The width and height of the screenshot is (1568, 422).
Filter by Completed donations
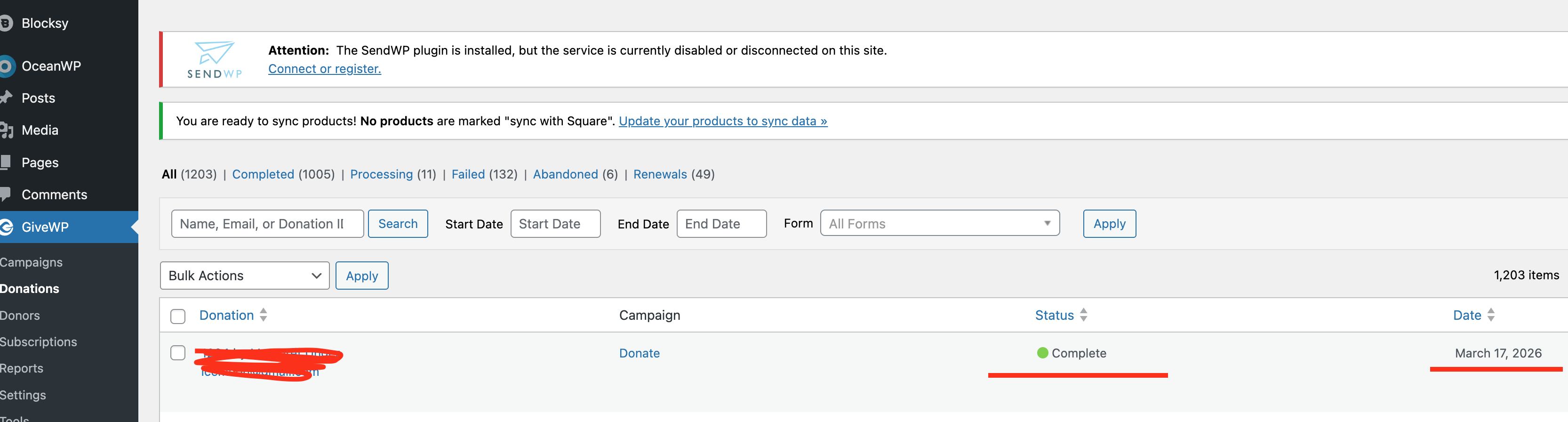[263, 174]
